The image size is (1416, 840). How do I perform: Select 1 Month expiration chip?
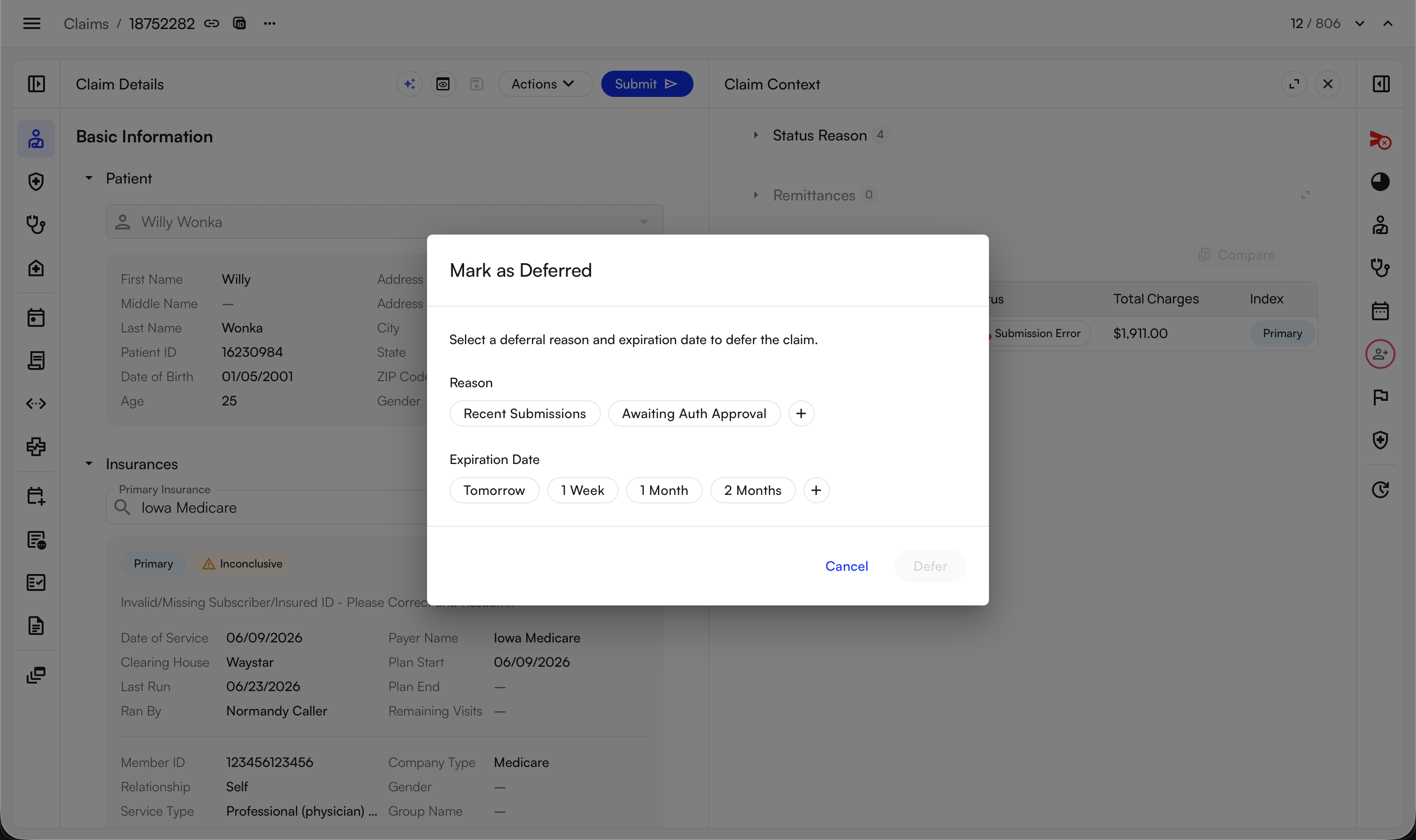tap(664, 490)
